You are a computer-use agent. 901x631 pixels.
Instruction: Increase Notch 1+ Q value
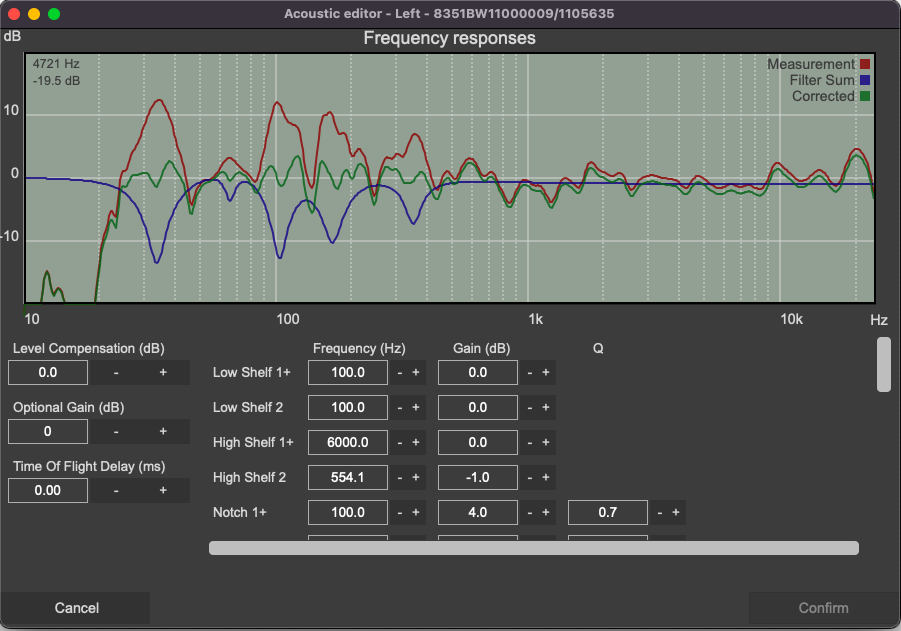pos(676,513)
